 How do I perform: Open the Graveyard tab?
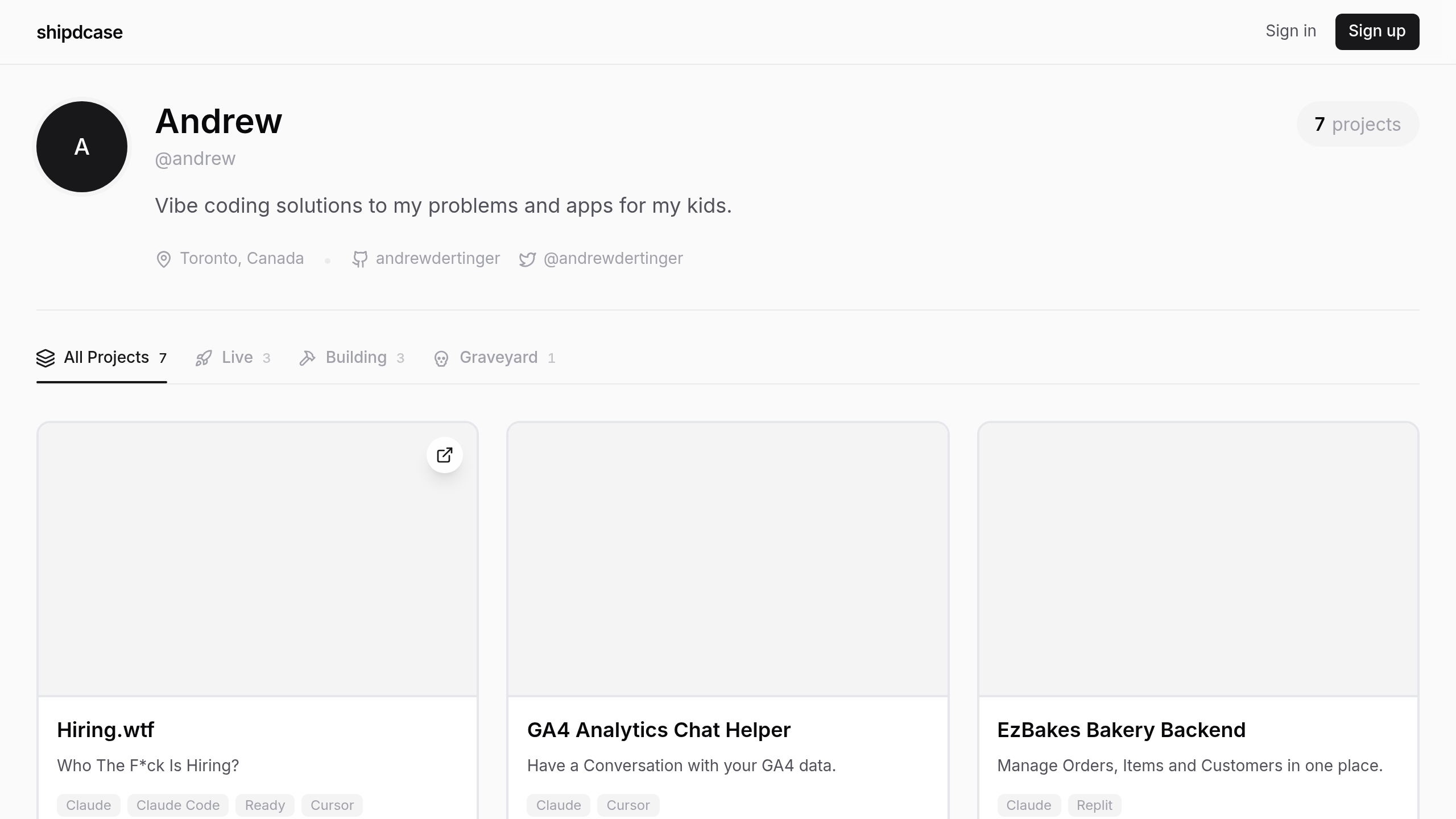pos(498,358)
